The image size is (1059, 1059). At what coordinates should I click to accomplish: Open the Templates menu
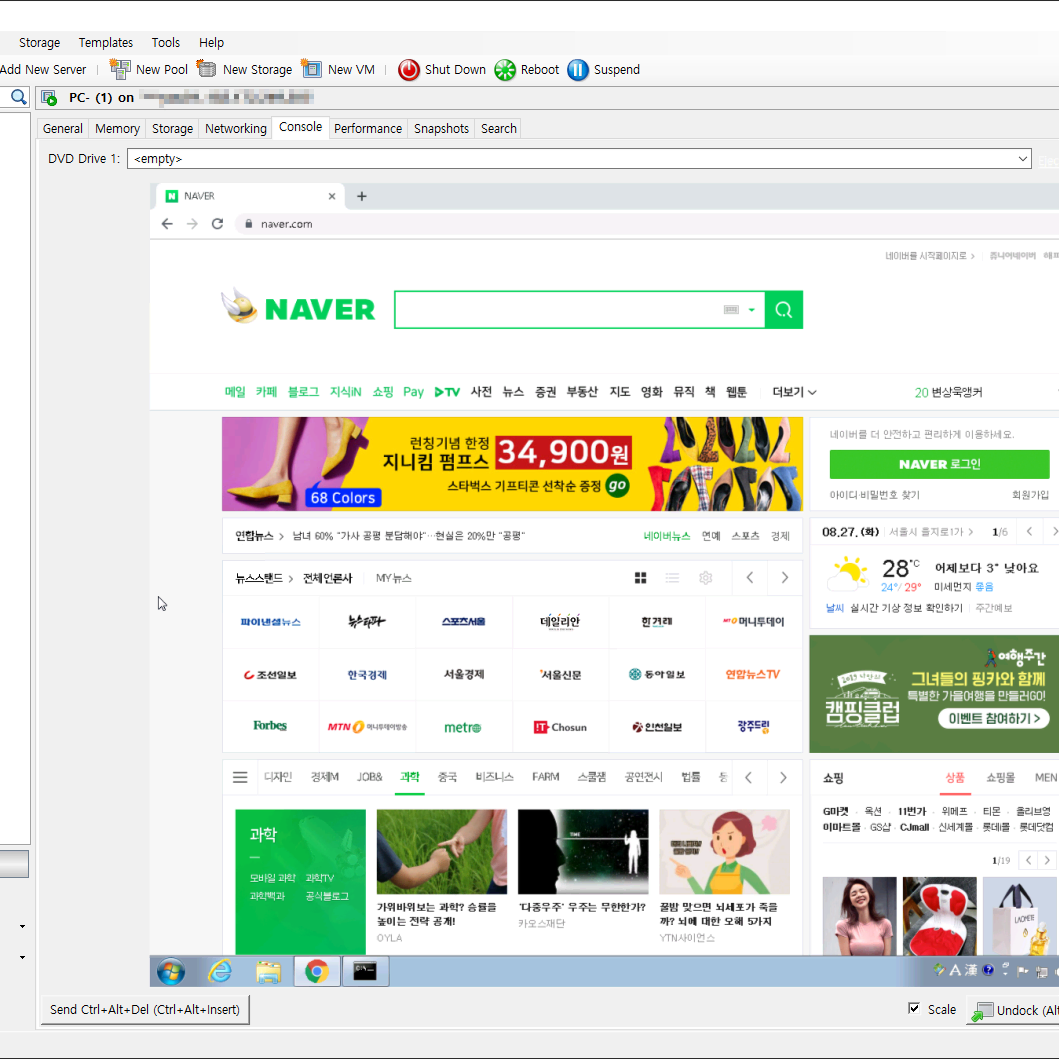pos(105,43)
